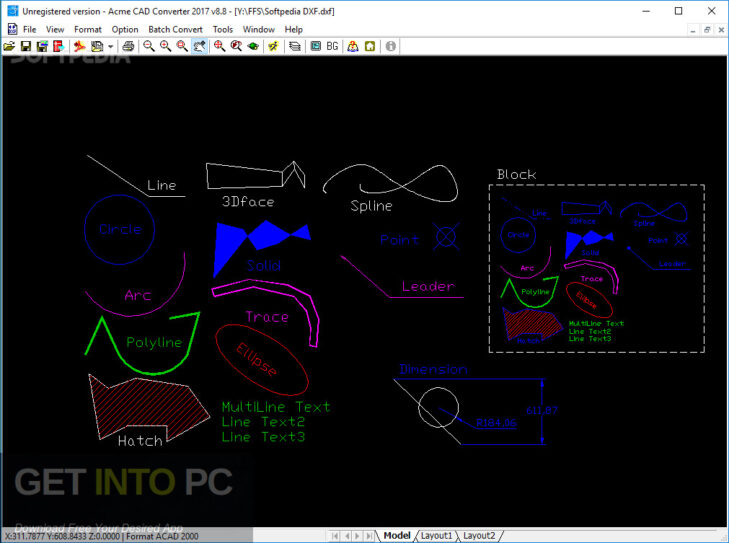Click the 'MultiLine Text' green label in the drawing
This screenshot has height=543, width=729.
point(276,407)
